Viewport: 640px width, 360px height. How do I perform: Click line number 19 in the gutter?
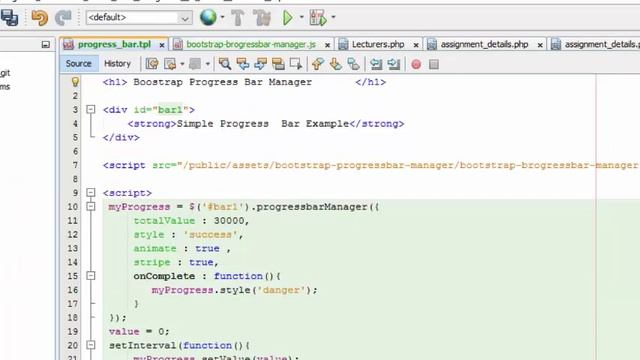click(72, 332)
